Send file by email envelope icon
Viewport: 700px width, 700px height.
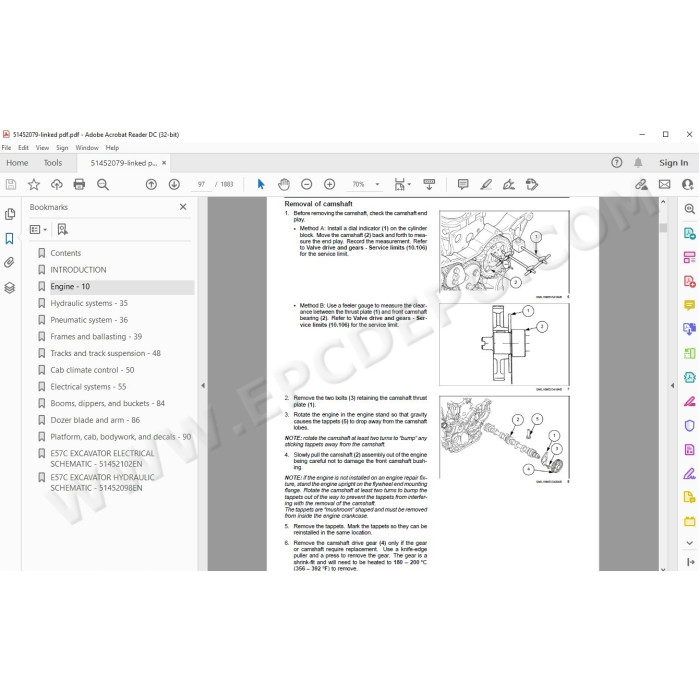tap(665, 184)
